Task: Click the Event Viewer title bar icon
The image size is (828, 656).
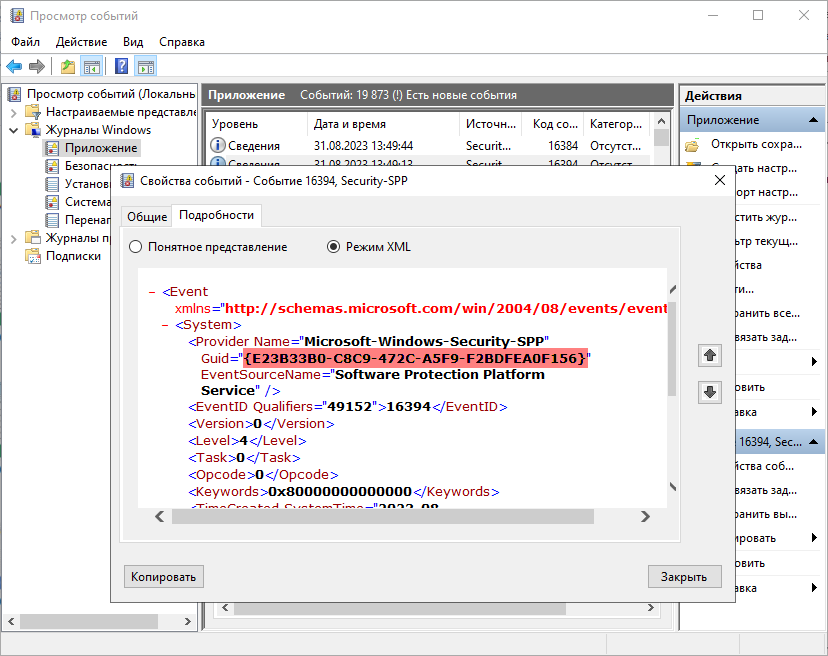Action: point(17,15)
